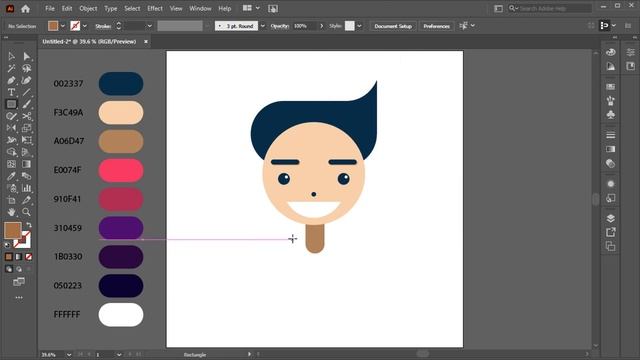Select the Untitled-2 document tab
This screenshot has height=360, width=640.
click(89, 42)
